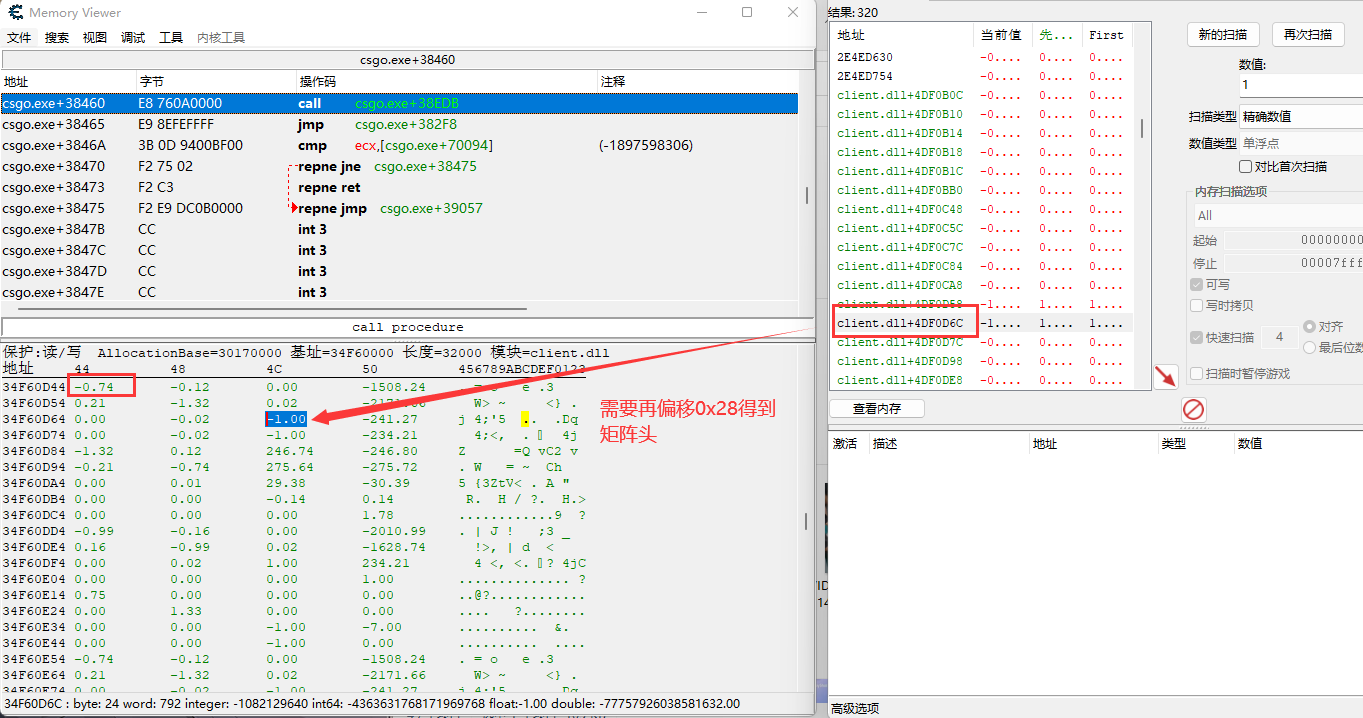This screenshot has height=718, width=1363.
Task: Select the 最后位数 radio button
Action: pyautogui.click(x=1310, y=347)
